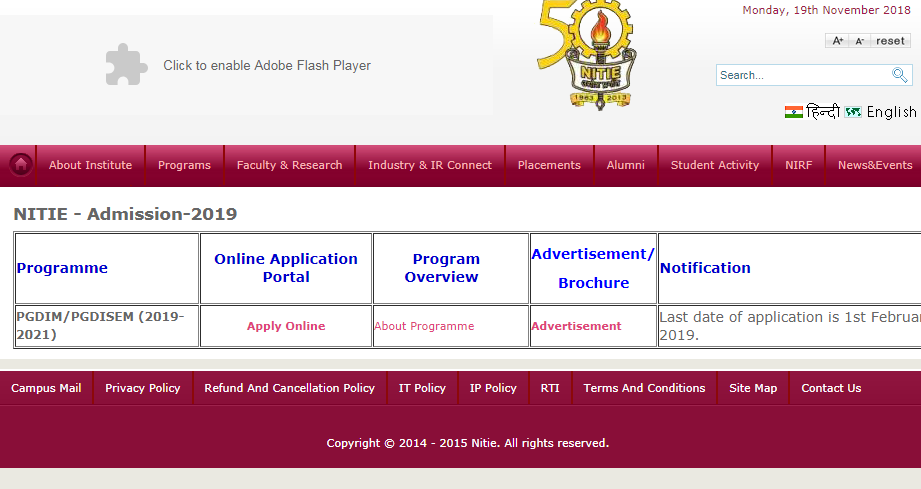Go to the home page via the home icon
The image size is (921, 489).
[x=21, y=165]
